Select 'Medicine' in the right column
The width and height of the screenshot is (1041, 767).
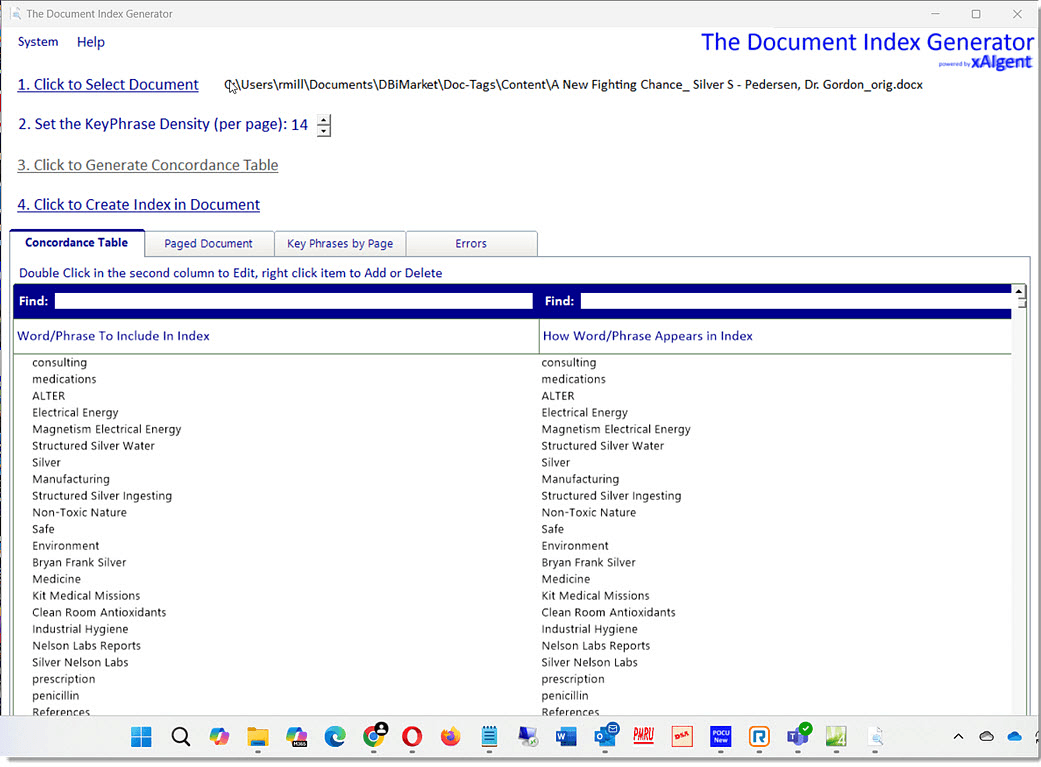point(565,578)
